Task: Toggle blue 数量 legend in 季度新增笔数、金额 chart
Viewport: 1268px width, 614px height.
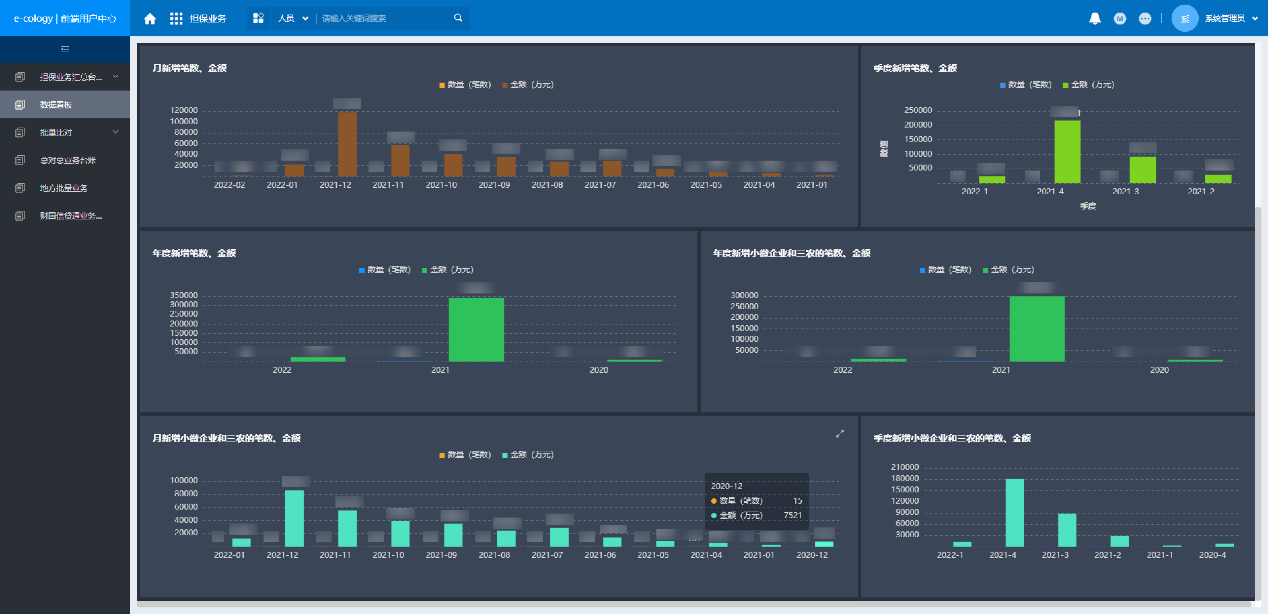Action: click(x=1027, y=85)
